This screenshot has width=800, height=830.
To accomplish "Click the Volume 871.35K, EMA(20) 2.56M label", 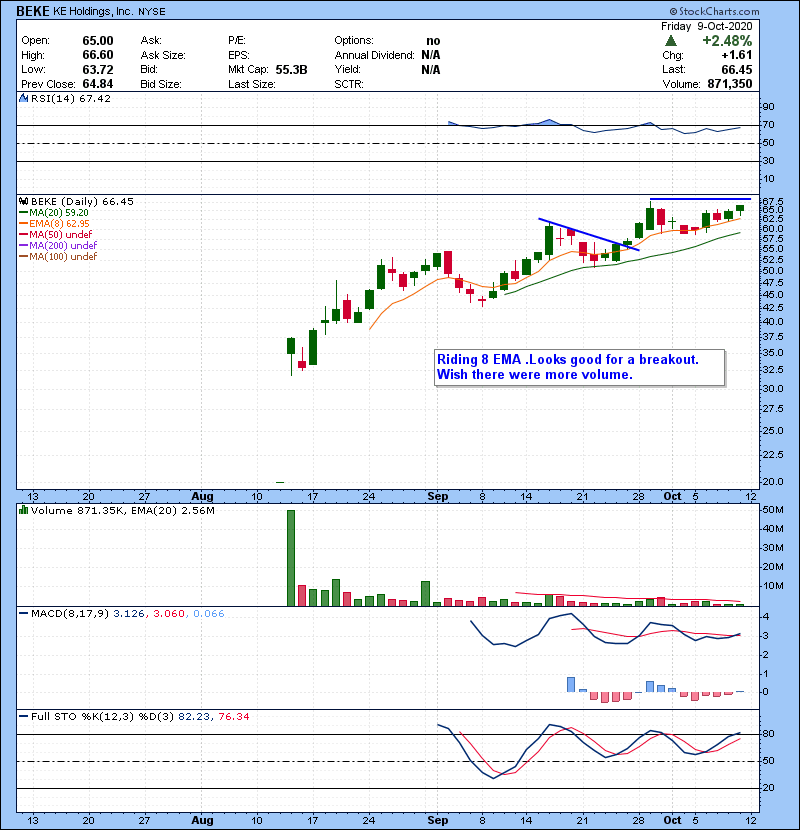I will click(x=123, y=511).
